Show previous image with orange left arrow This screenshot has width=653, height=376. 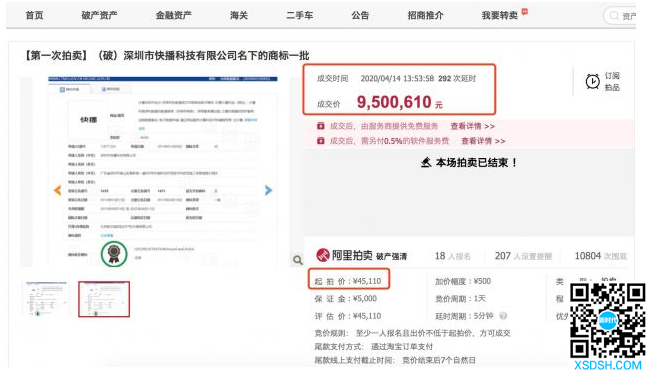click(57, 190)
